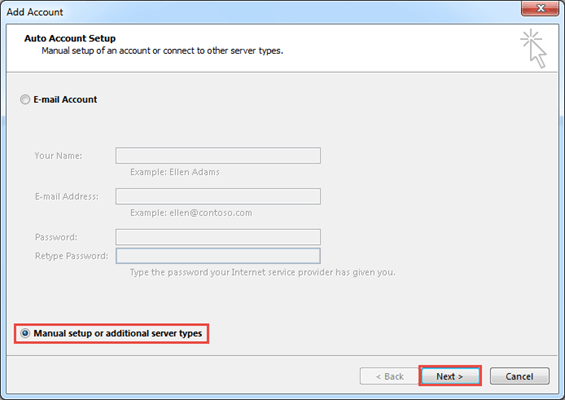Click the Your Name label

point(58,156)
